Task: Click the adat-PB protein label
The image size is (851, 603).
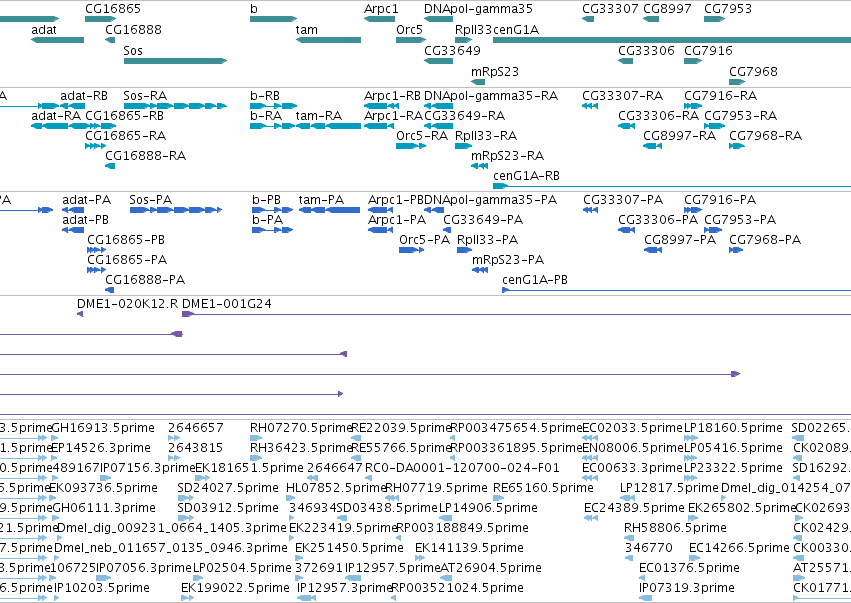Action: click(85, 220)
